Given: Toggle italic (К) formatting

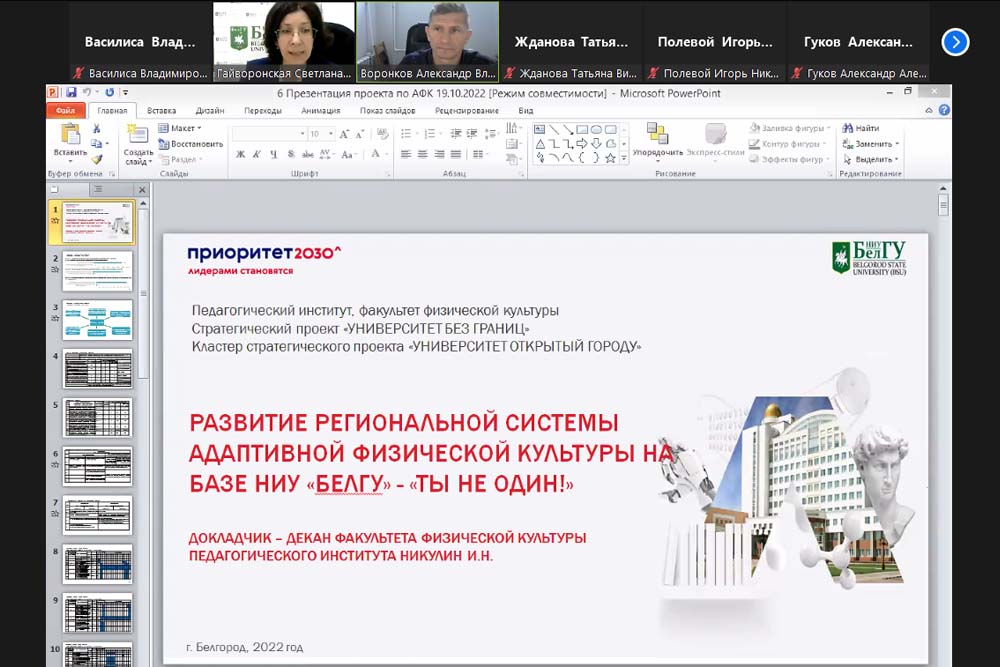Looking at the screenshot, I should coord(257,154).
